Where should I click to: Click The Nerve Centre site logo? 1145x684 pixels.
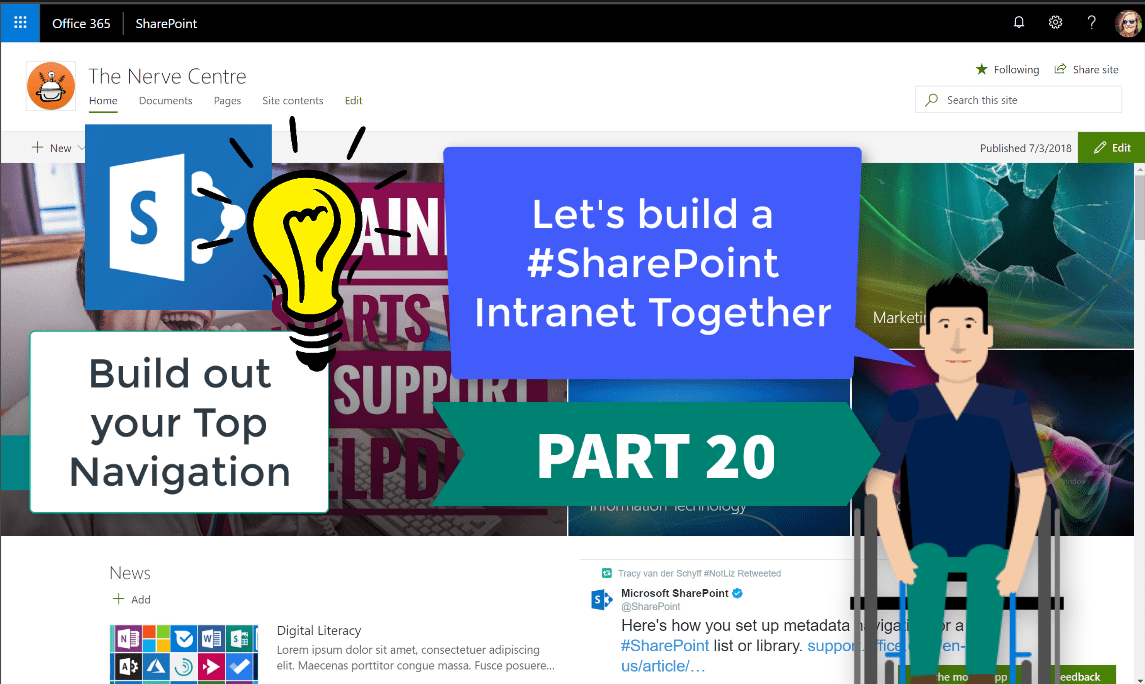point(51,86)
